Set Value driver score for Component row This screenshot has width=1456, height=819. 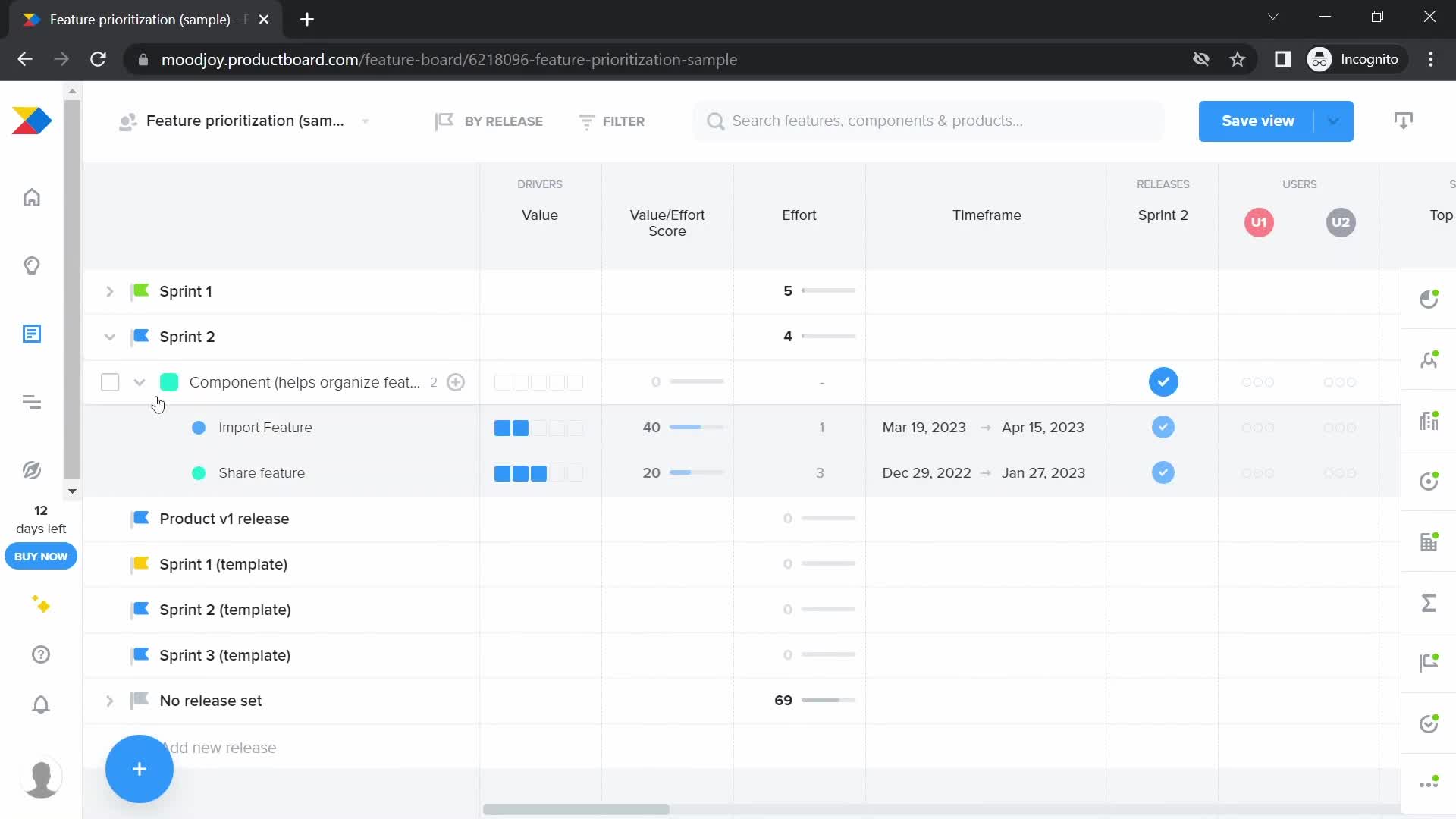[x=538, y=382]
